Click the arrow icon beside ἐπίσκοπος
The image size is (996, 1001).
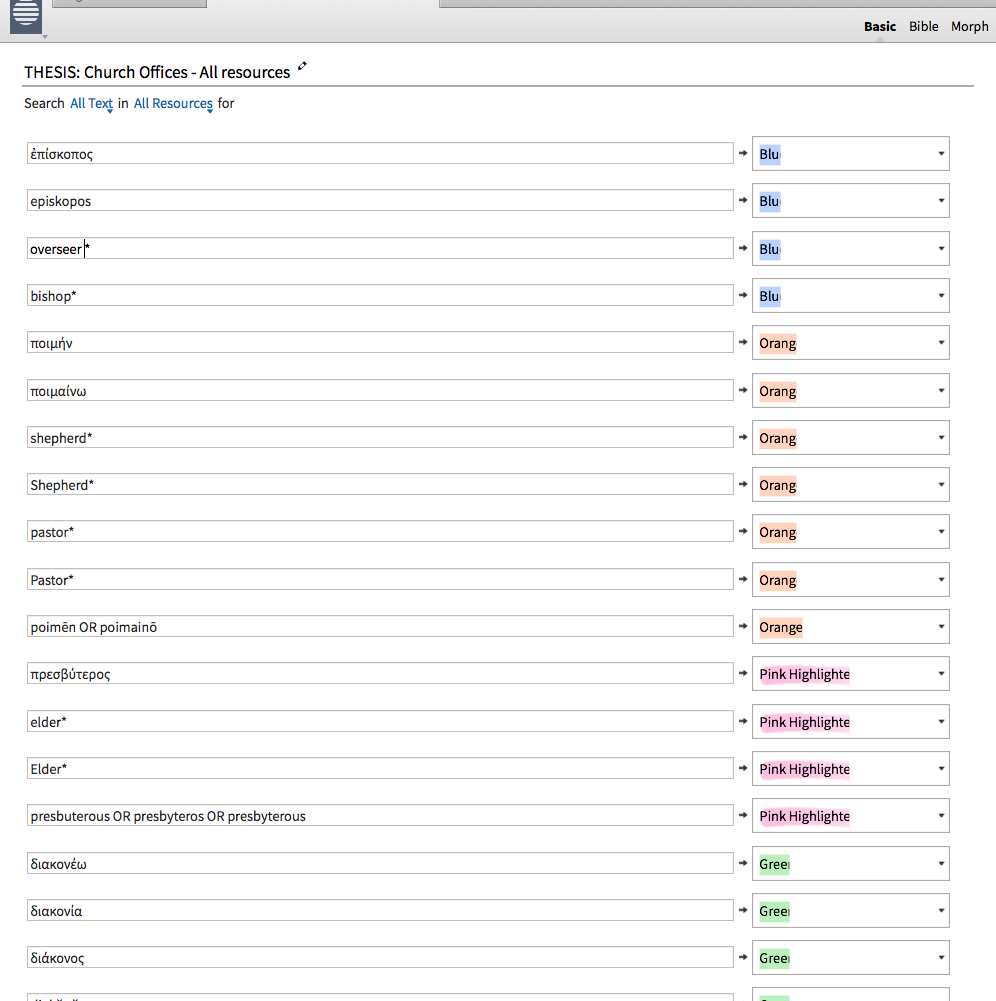pyautogui.click(x=742, y=153)
